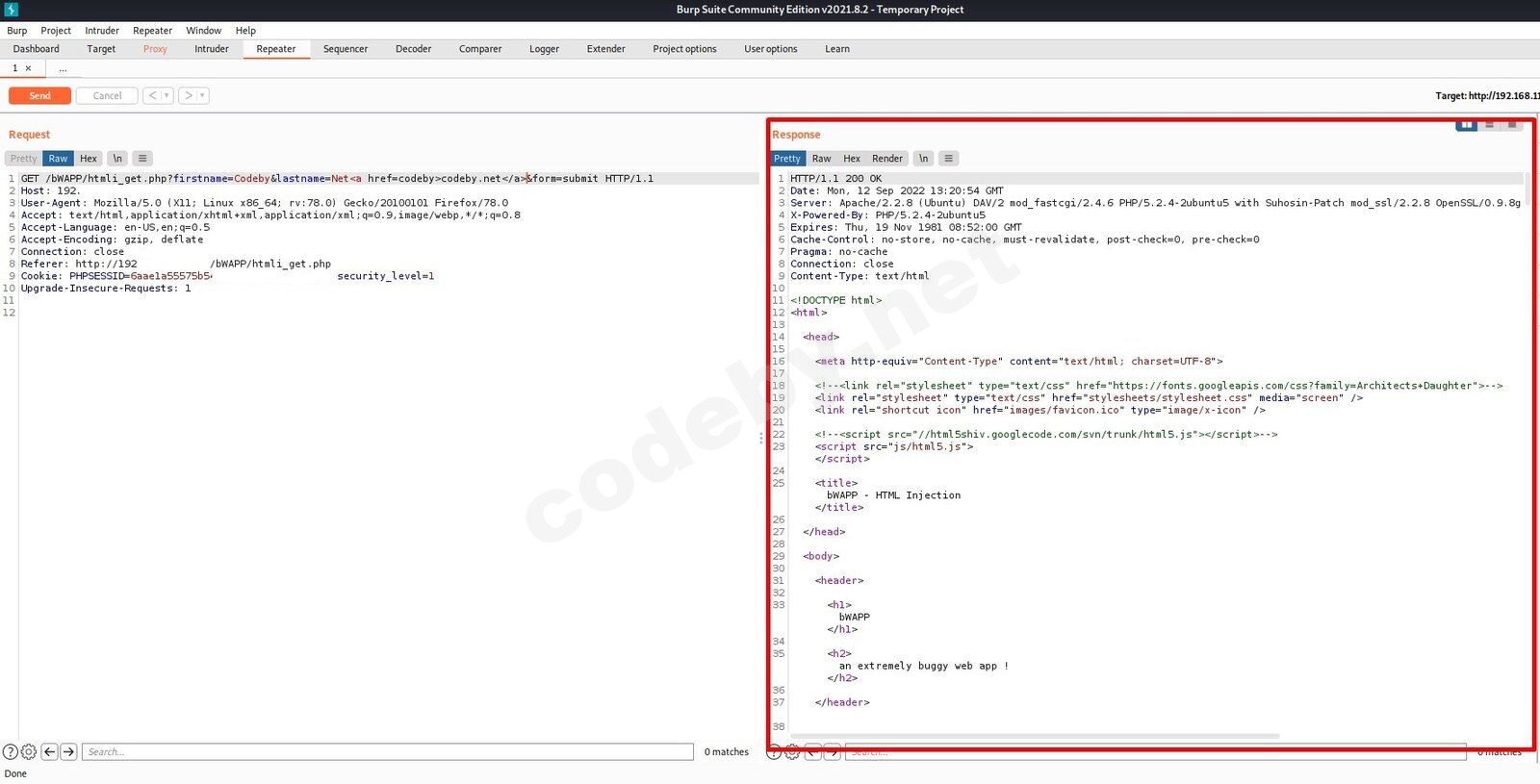Go to next search match in request
The height and width of the screenshot is (784, 1540).
pyautogui.click(x=68, y=752)
